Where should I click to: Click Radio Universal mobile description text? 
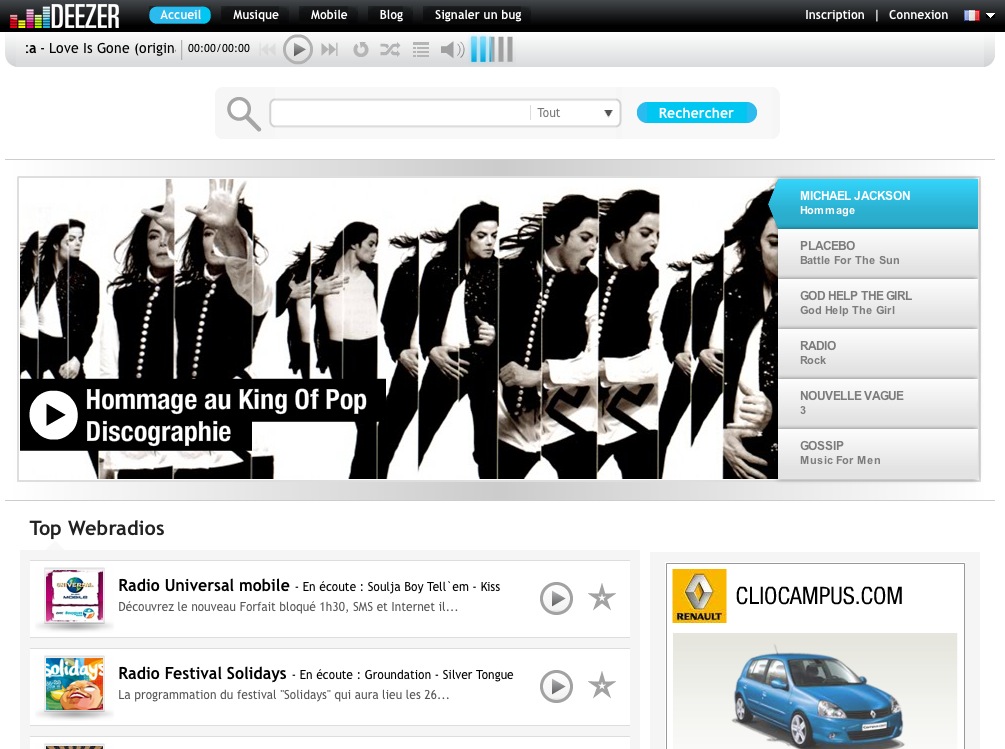288,607
